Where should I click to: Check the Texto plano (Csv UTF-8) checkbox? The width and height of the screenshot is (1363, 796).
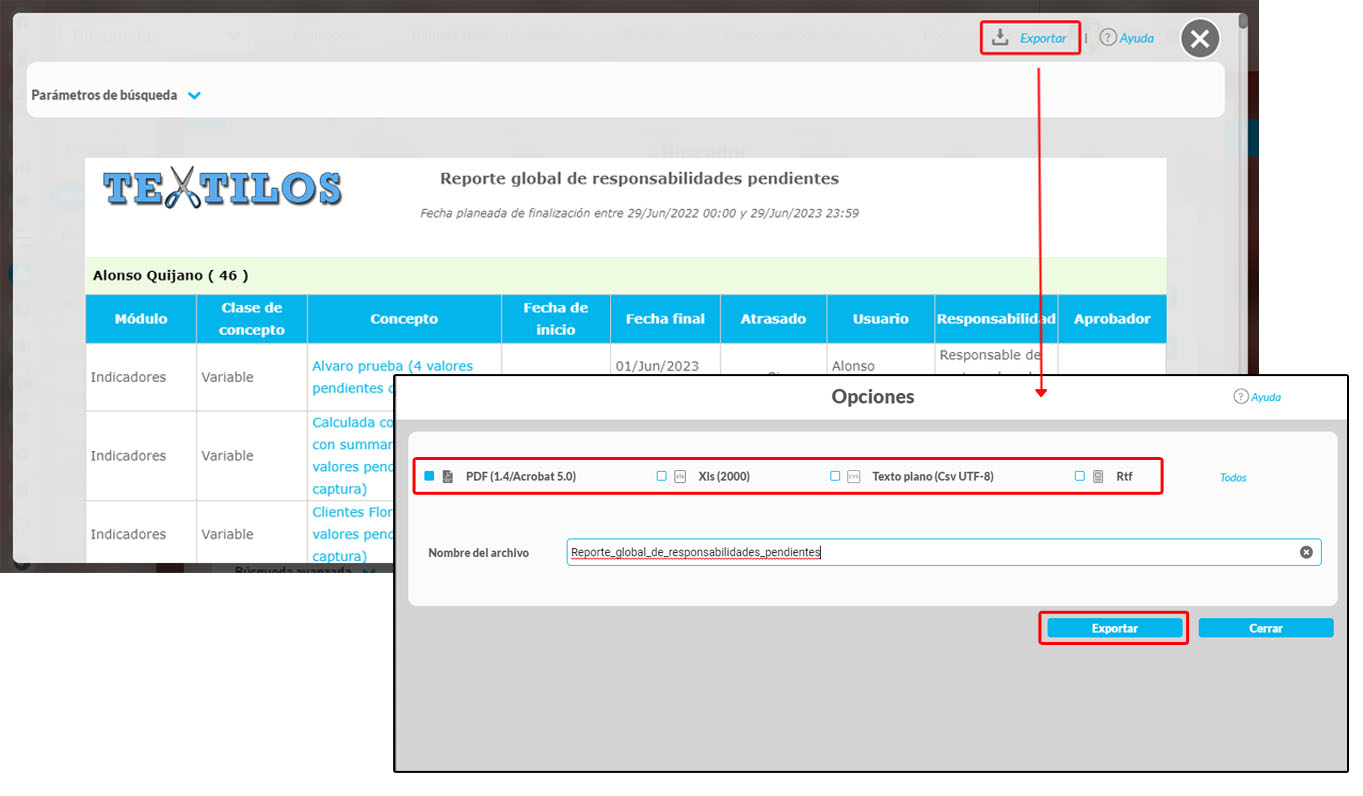835,476
